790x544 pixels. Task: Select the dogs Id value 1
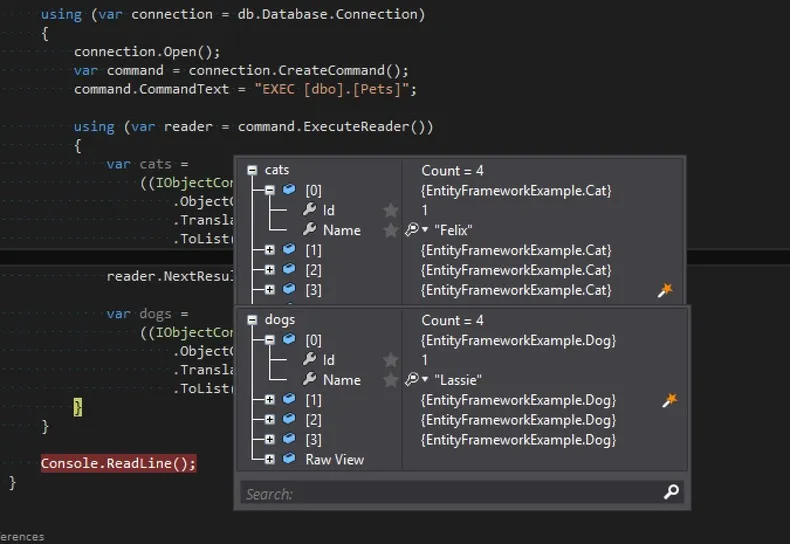pos(425,360)
